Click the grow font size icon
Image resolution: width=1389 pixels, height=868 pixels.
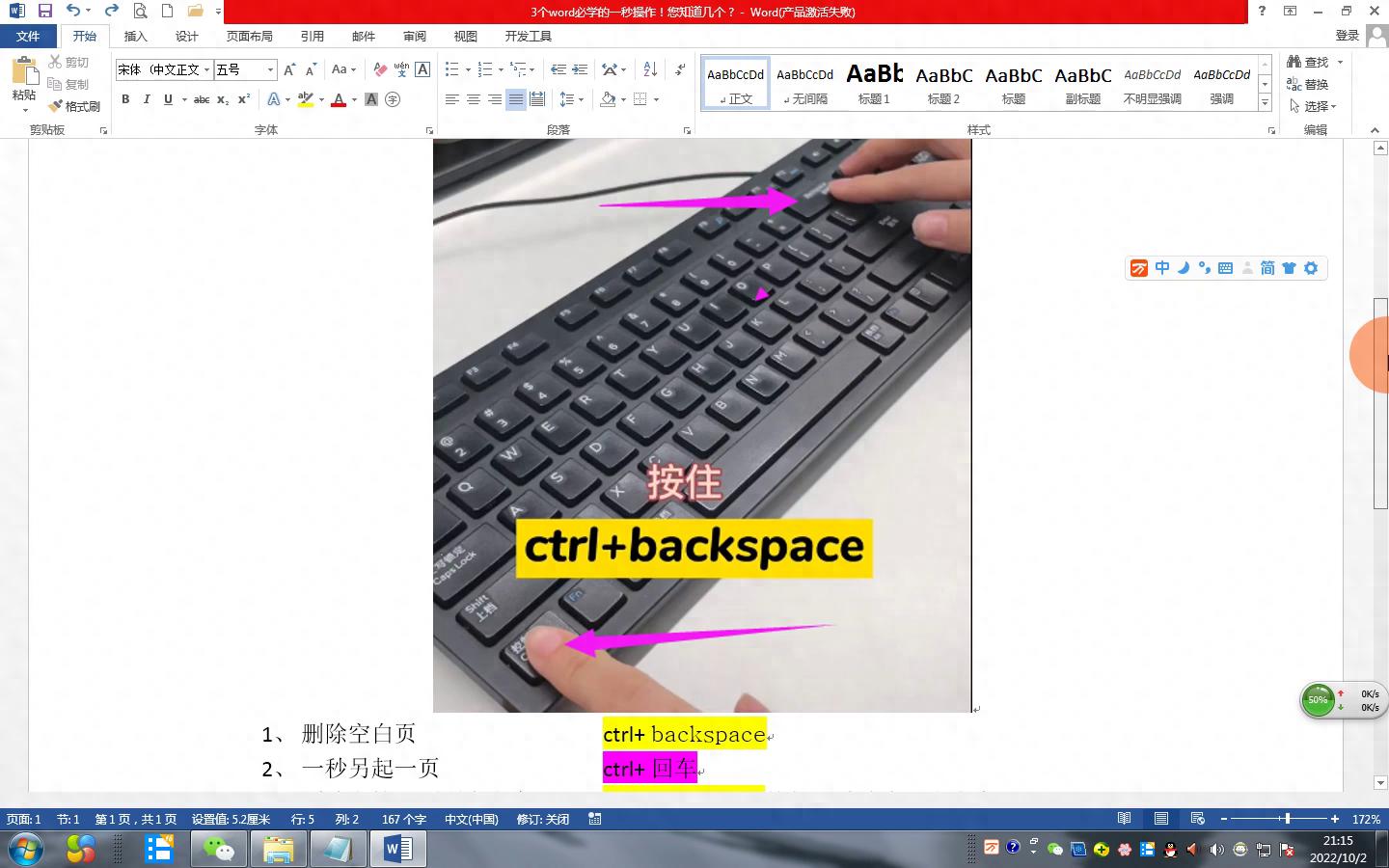click(x=289, y=69)
